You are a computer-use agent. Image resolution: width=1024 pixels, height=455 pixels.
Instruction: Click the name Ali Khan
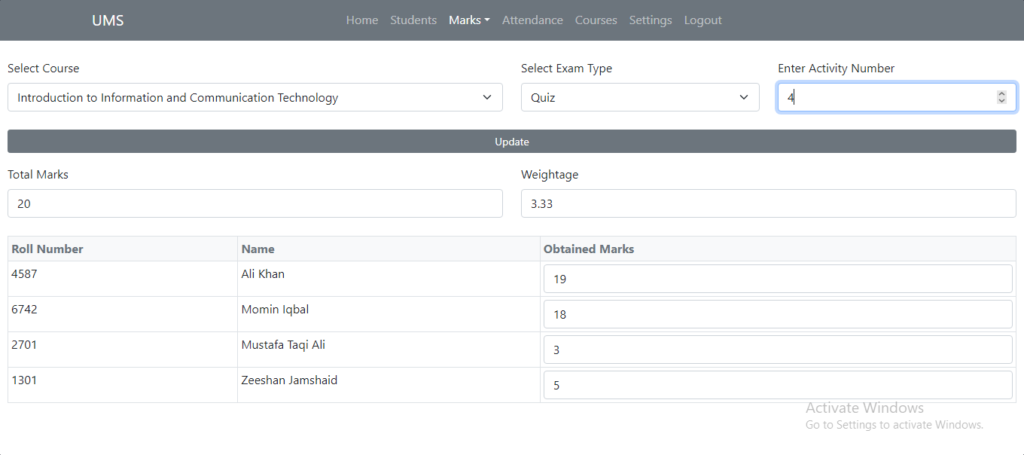tap(263, 274)
